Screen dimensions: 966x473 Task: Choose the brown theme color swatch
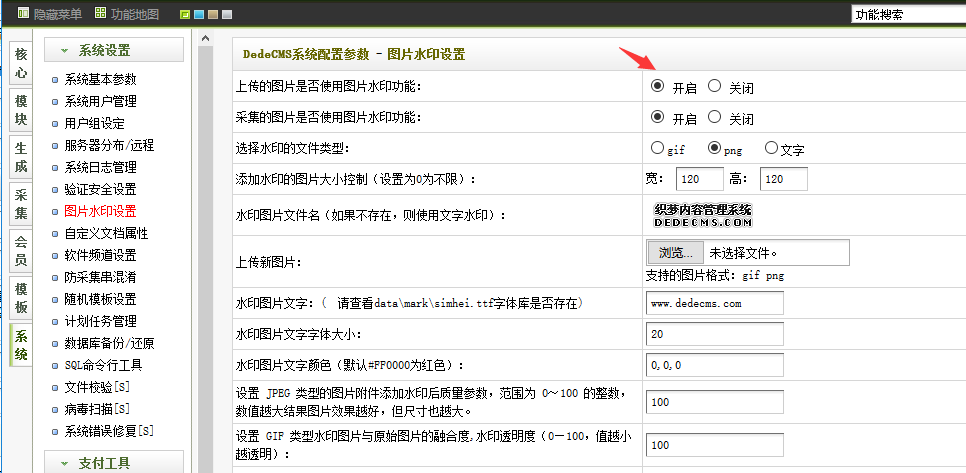tap(213, 15)
